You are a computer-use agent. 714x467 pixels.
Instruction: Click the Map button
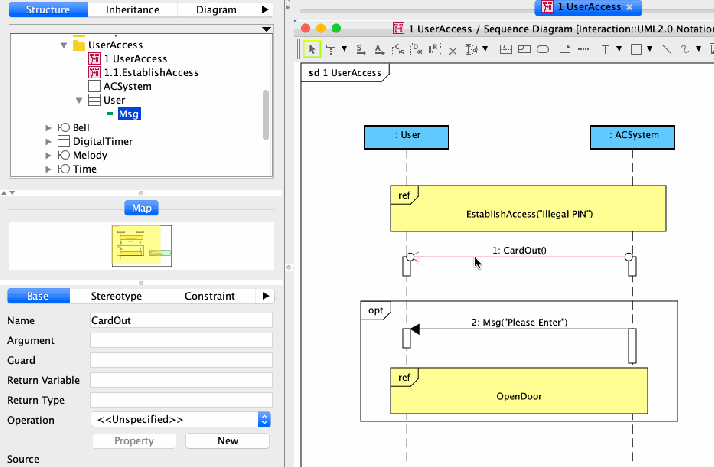tap(141, 208)
